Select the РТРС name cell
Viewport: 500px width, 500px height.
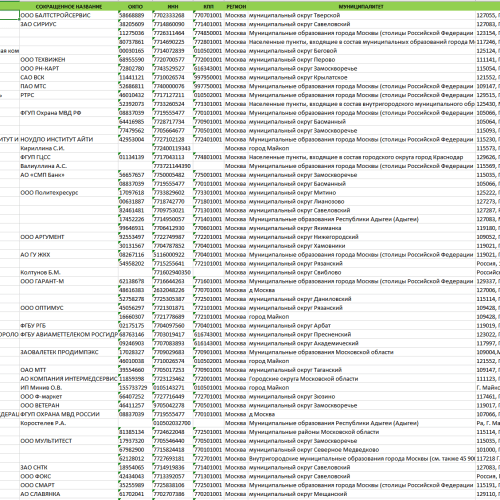tap(69, 95)
